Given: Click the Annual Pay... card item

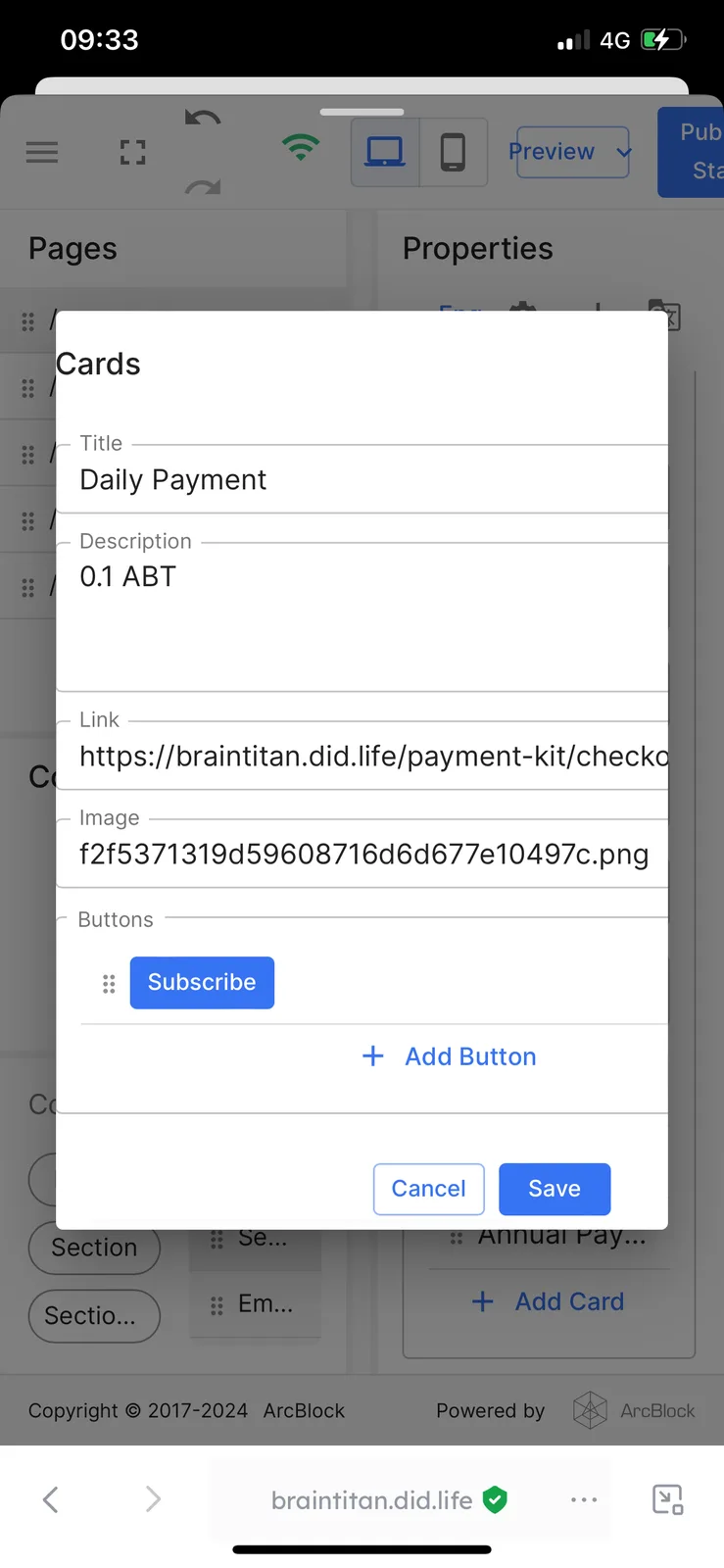Looking at the screenshot, I should coord(562,1237).
